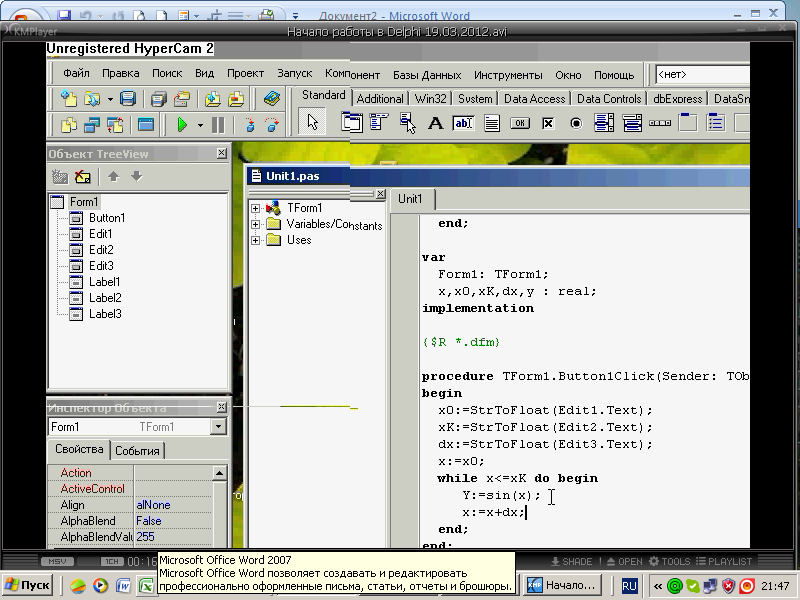Click the Add File to Project icon
Image resolution: width=800 pixels, height=600 pixels.
pyautogui.click(x=213, y=98)
